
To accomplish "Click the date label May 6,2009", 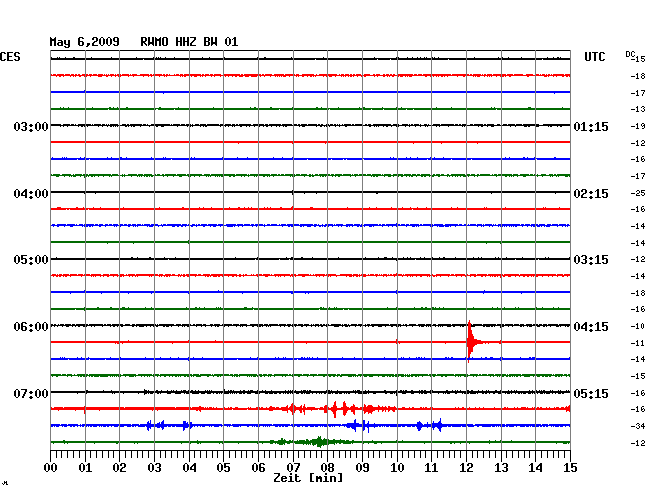I will click(x=84, y=42).
